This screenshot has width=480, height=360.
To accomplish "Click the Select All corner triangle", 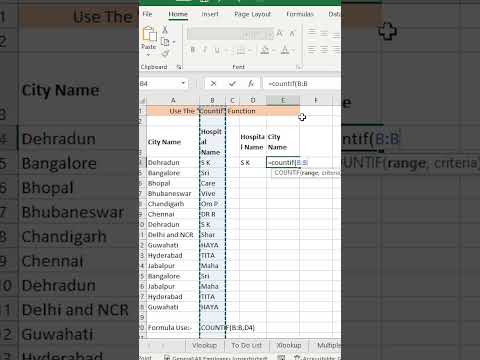I will (143, 100).
